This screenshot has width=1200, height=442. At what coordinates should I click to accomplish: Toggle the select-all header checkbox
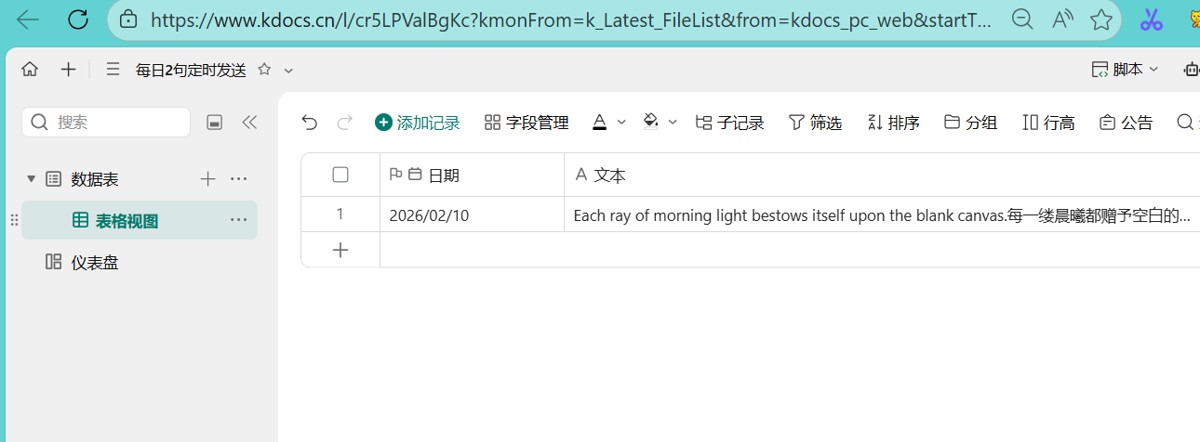point(340,175)
